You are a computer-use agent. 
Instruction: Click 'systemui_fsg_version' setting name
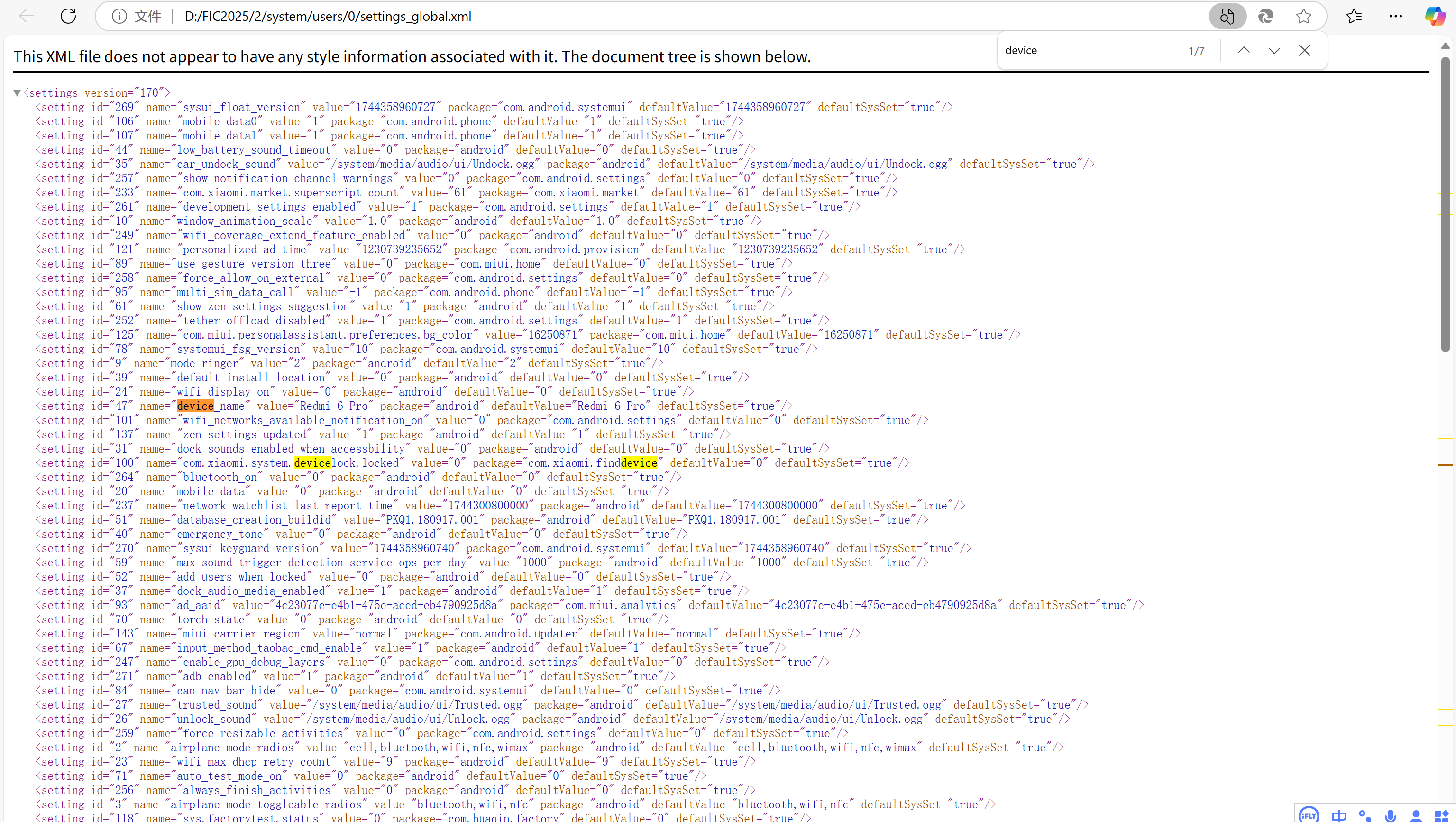(238, 350)
